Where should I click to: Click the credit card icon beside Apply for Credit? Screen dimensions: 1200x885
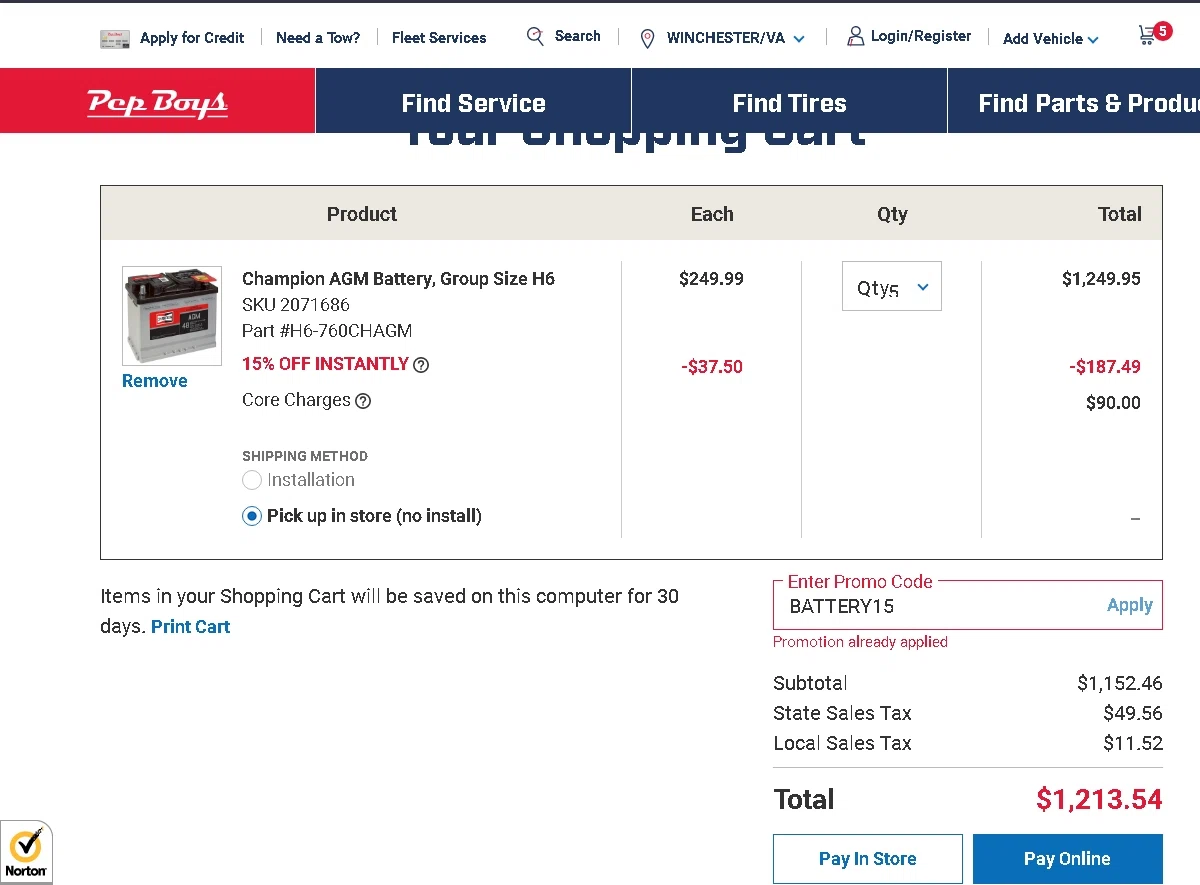[115, 38]
